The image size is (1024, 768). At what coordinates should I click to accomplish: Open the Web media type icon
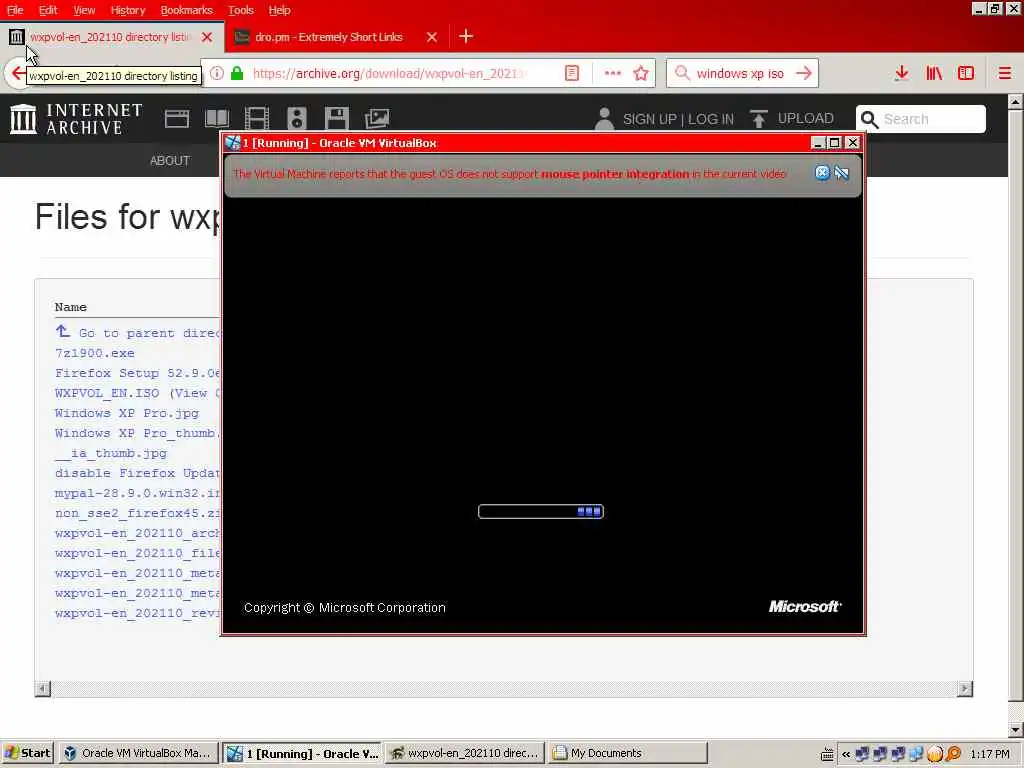point(176,119)
